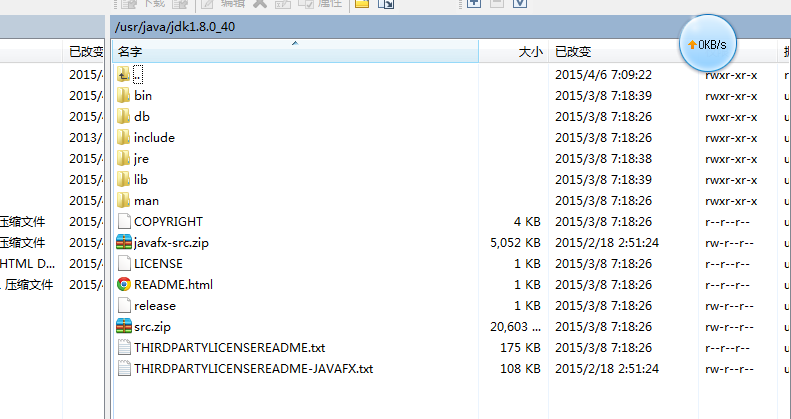The height and width of the screenshot is (419, 791).
Task: Click the 108 KB size cell
Action: pos(521,369)
